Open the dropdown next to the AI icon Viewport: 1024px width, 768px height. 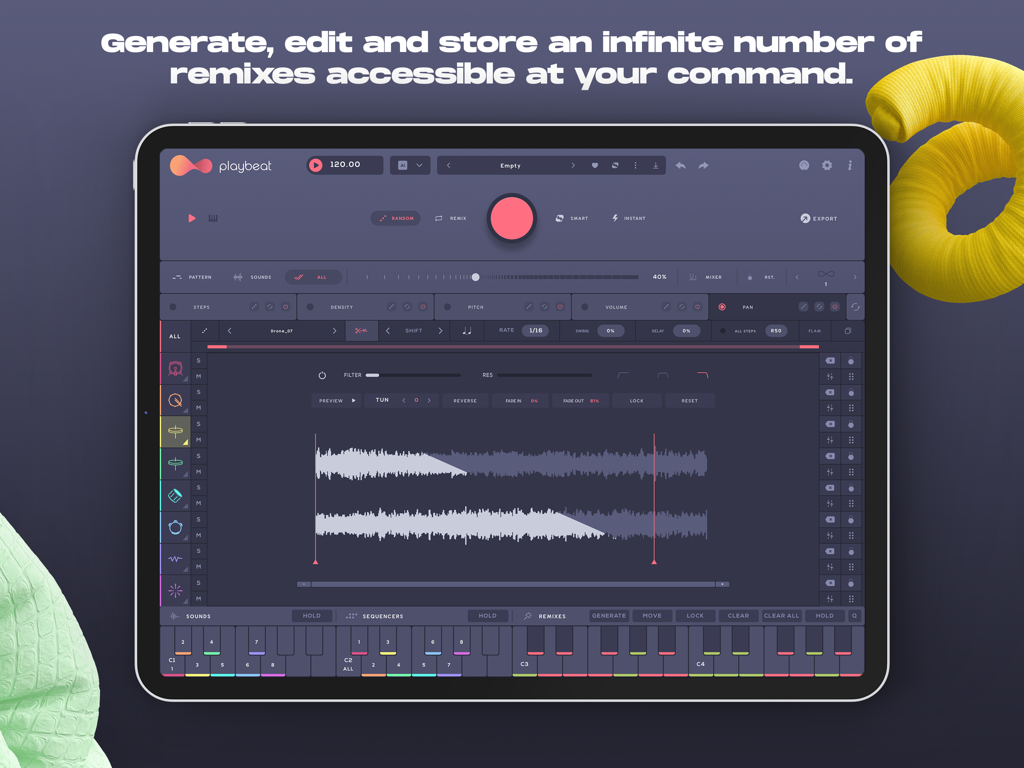point(418,165)
